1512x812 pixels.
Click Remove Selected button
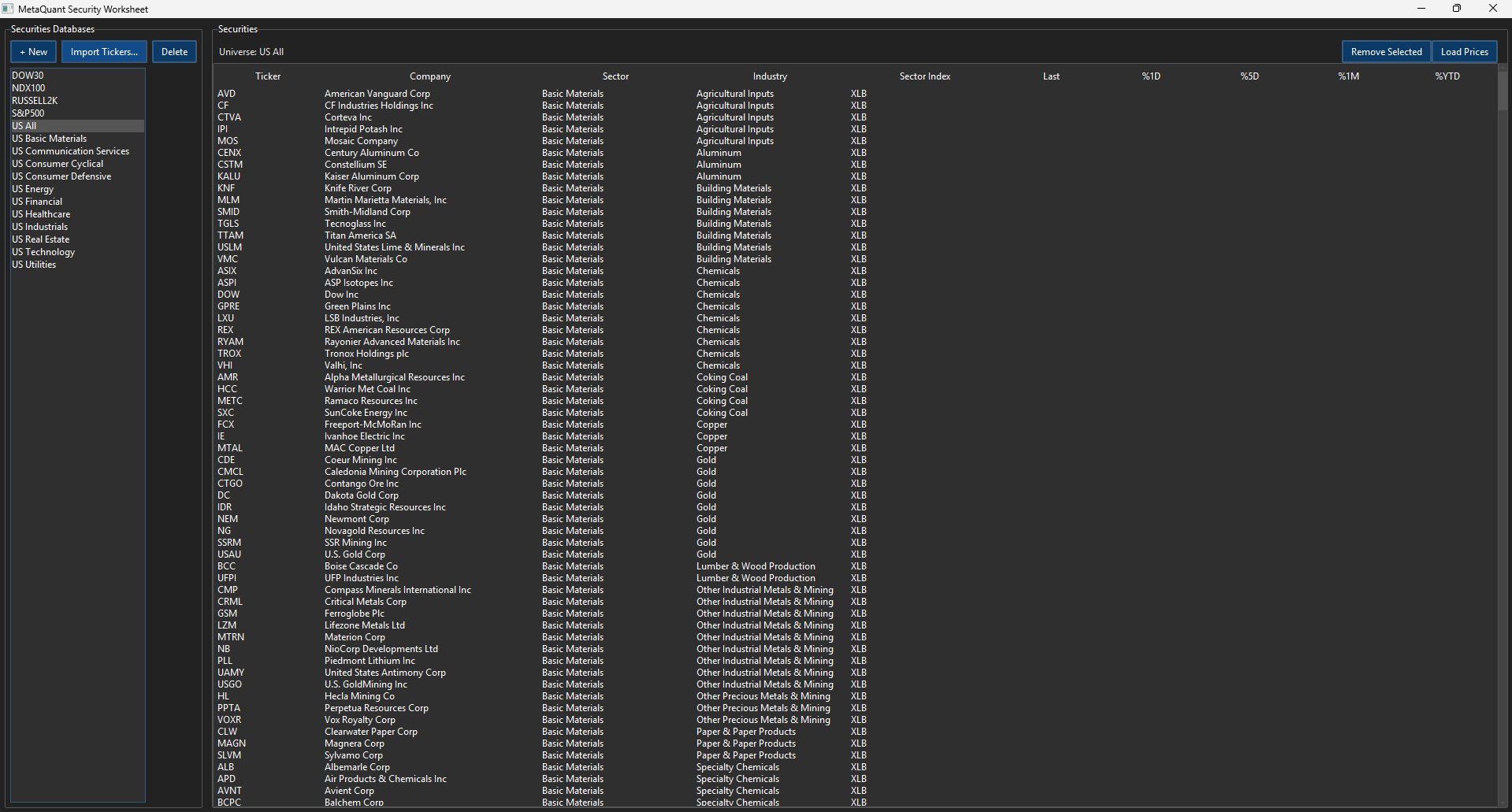[1386, 52]
